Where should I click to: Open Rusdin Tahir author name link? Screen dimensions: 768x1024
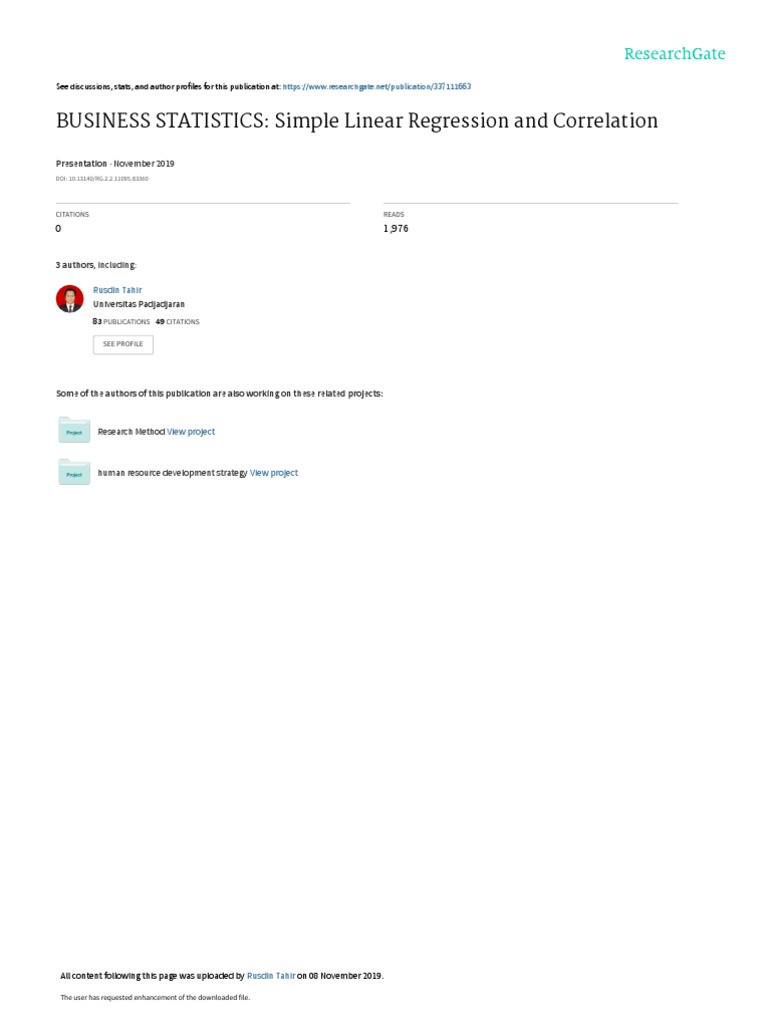tap(118, 290)
